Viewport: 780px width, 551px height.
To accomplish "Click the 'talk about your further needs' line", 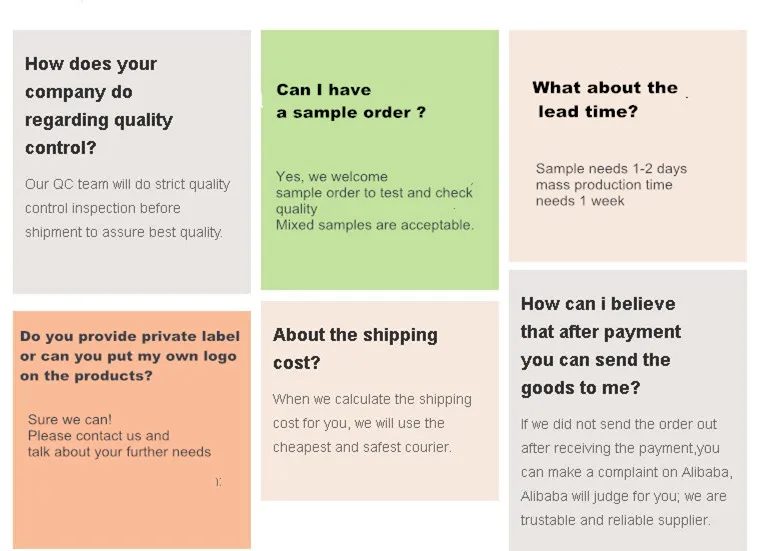I will [x=119, y=452].
